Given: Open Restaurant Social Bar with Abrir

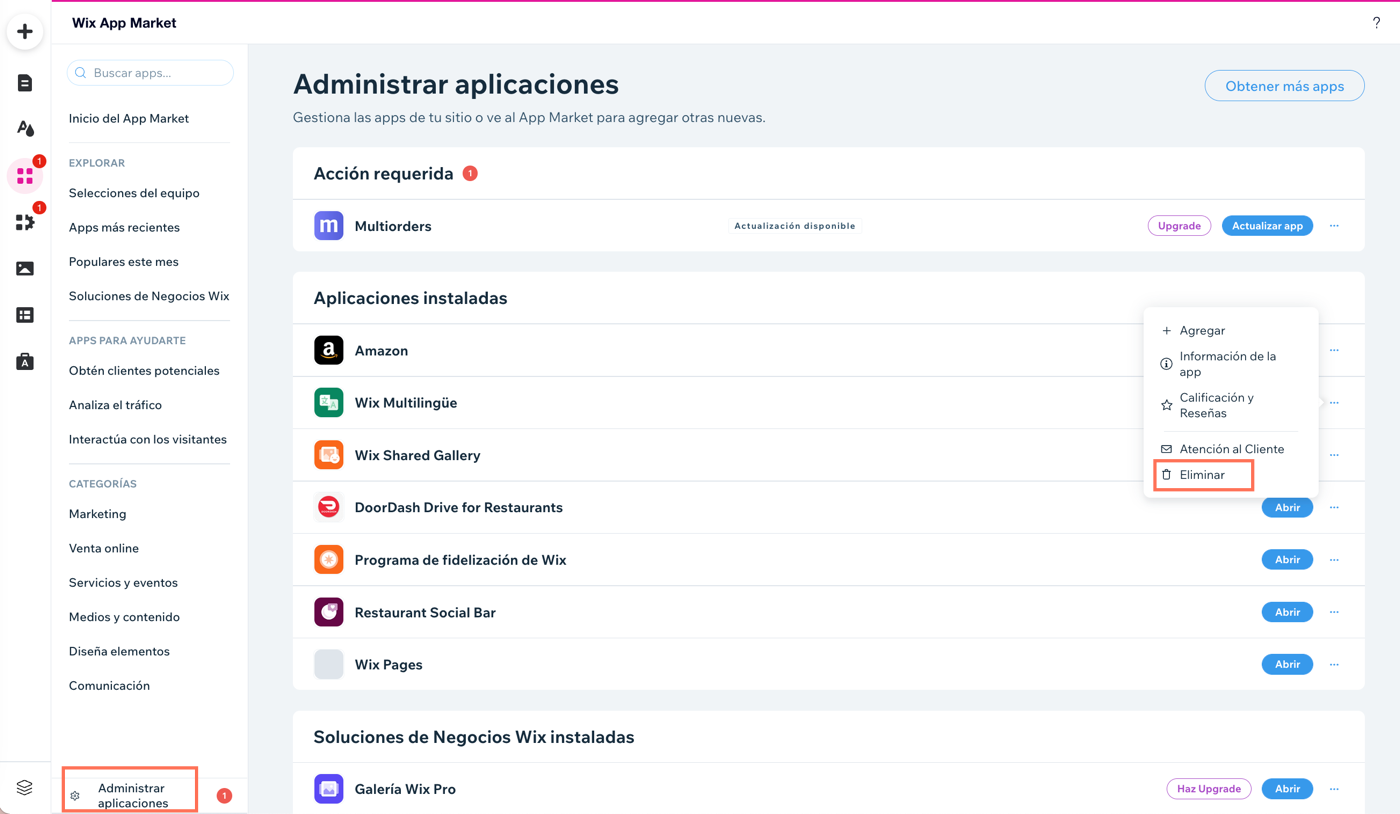Looking at the screenshot, I should [1287, 611].
